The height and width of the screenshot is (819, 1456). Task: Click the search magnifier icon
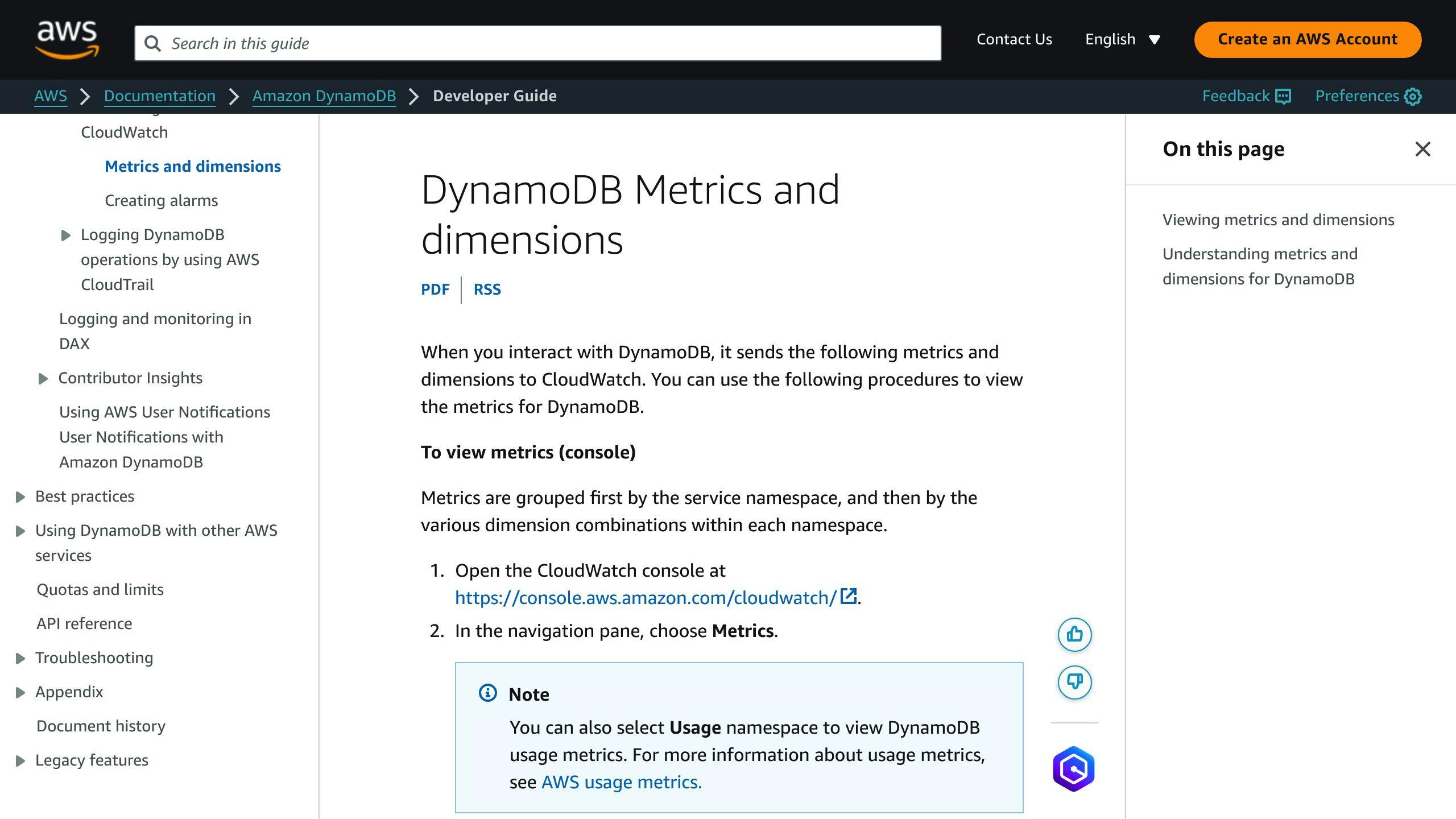tap(152, 43)
